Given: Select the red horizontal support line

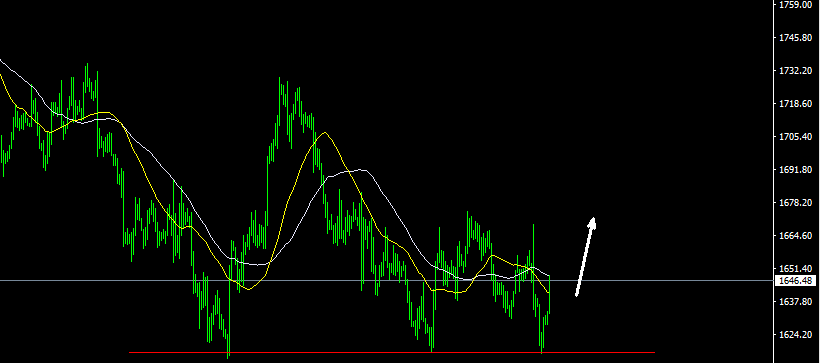Looking at the screenshot, I should [392, 353].
